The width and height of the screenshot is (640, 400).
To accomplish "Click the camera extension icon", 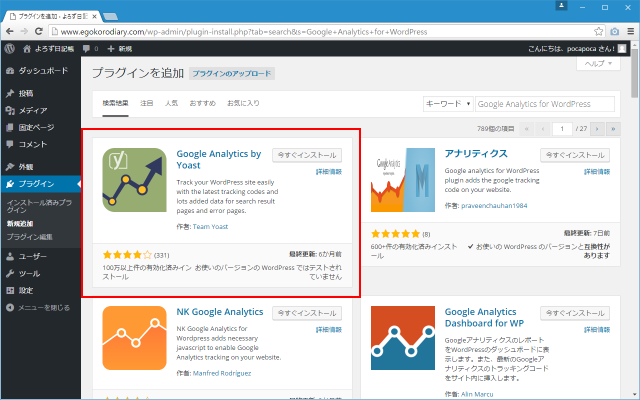I will tap(615, 31).
